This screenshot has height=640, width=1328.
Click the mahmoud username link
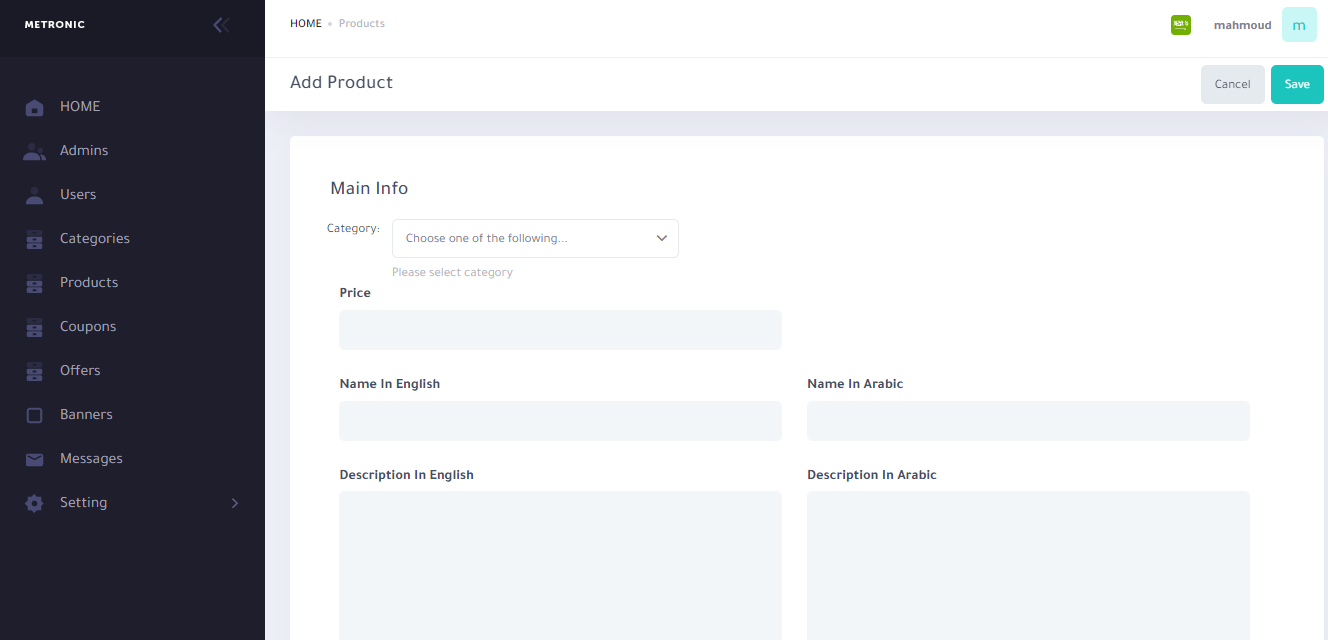1243,25
